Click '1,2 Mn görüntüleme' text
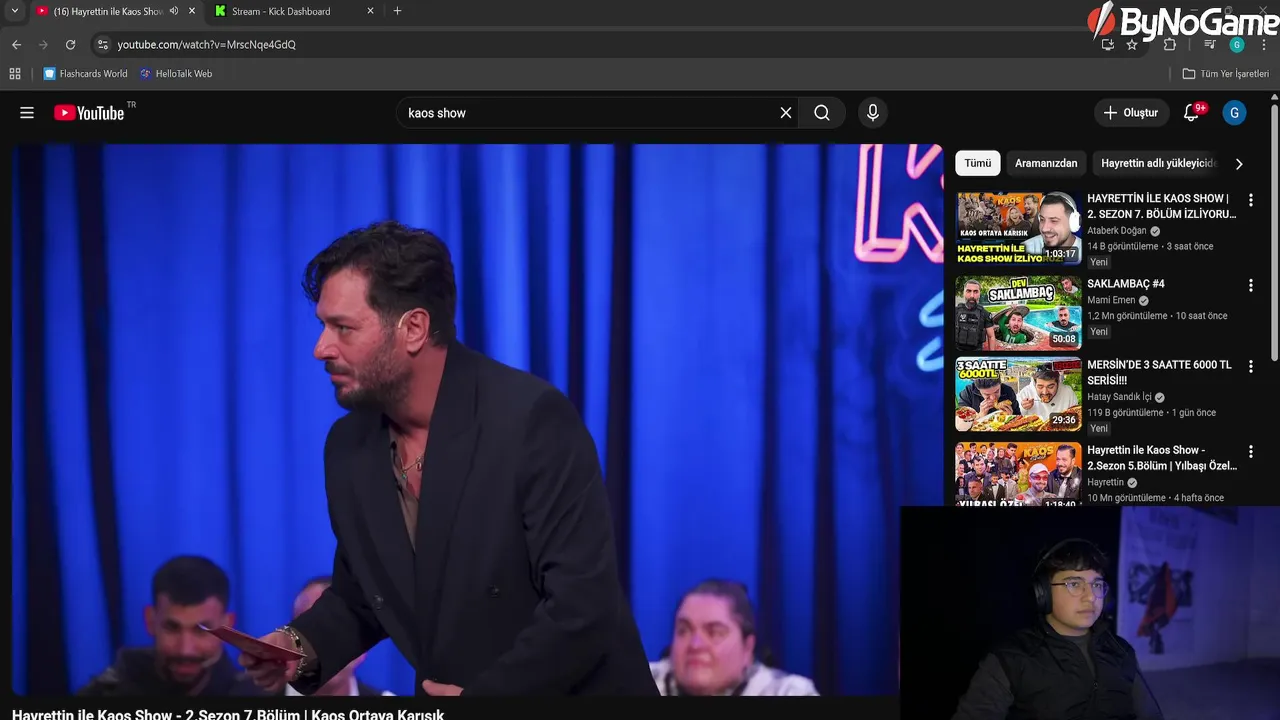1280x720 pixels. point(1127,316)
